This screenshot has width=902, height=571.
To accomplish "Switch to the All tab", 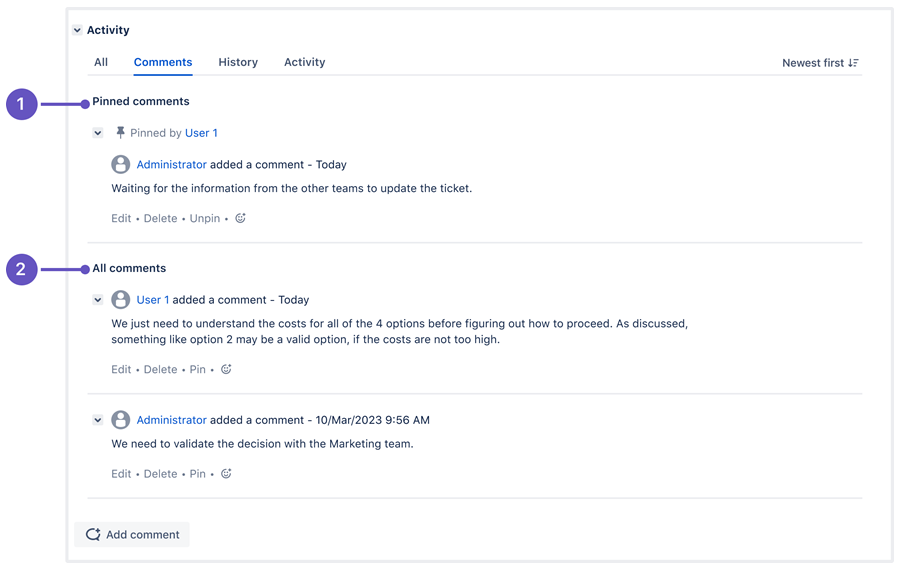I will [x=101, y=62].
